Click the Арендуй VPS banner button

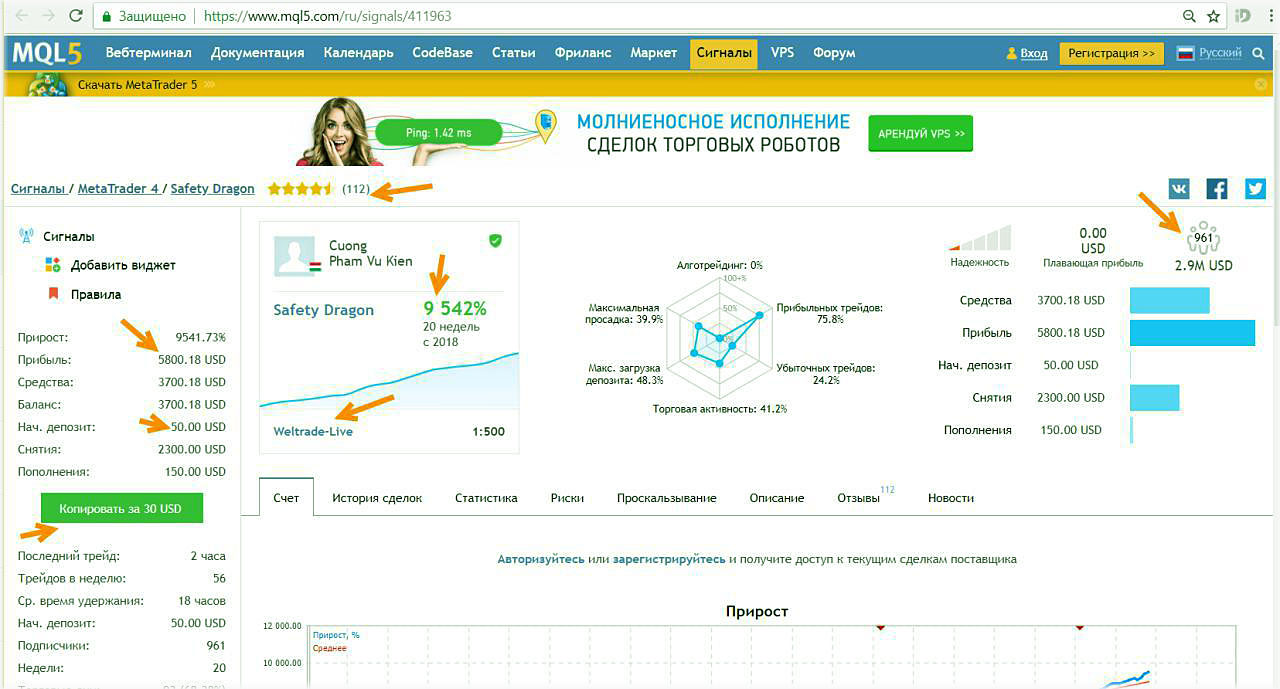pos(920,134)
